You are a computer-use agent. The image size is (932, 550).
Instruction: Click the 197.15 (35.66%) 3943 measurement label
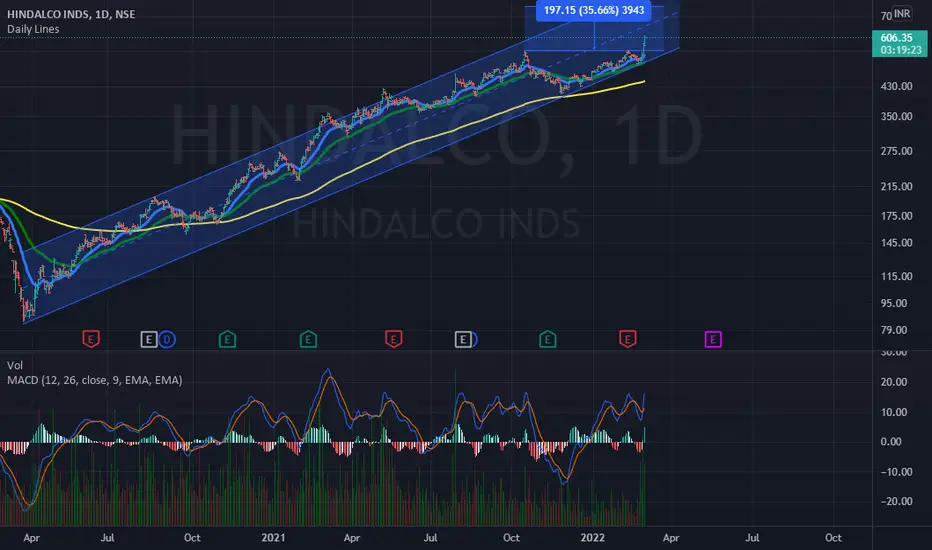(x=594, y=10)
